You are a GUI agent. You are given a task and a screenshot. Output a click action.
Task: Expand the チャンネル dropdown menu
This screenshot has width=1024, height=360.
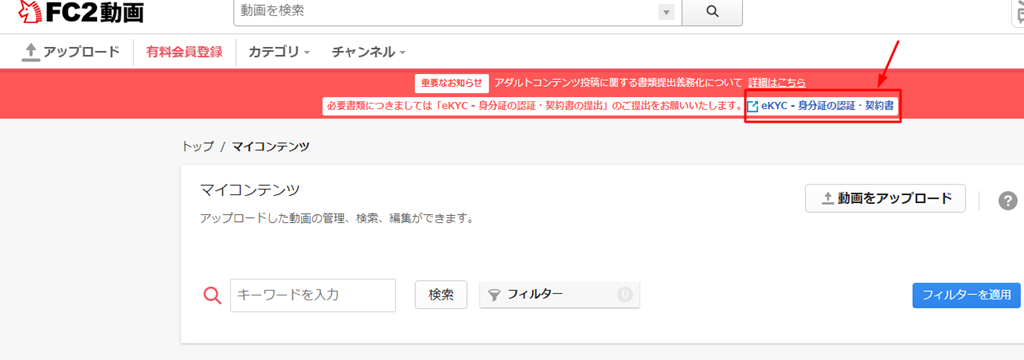click(368, 52)
